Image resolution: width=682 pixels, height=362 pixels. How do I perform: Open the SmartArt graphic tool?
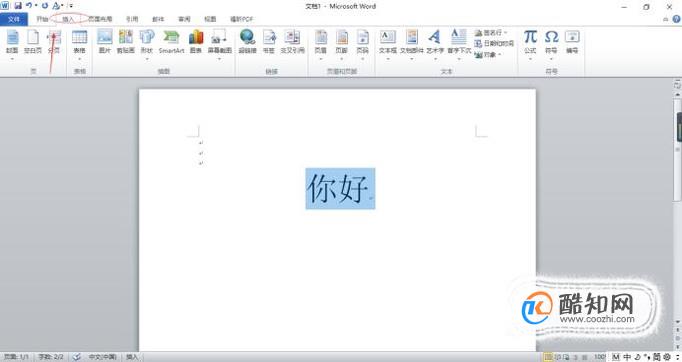click(x=171, y=42)
